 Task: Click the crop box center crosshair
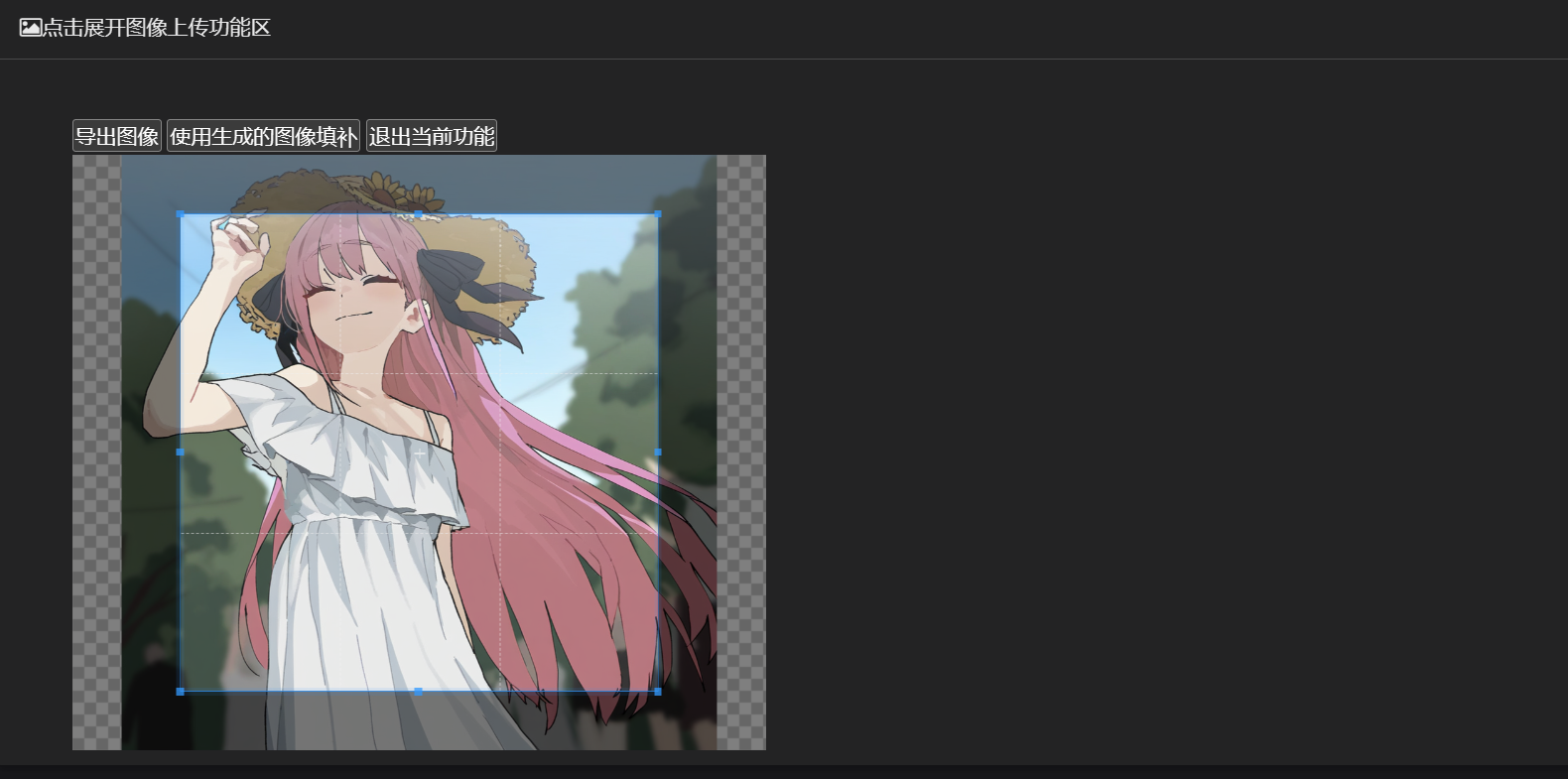pyautogui.click(x=419, y=453)
